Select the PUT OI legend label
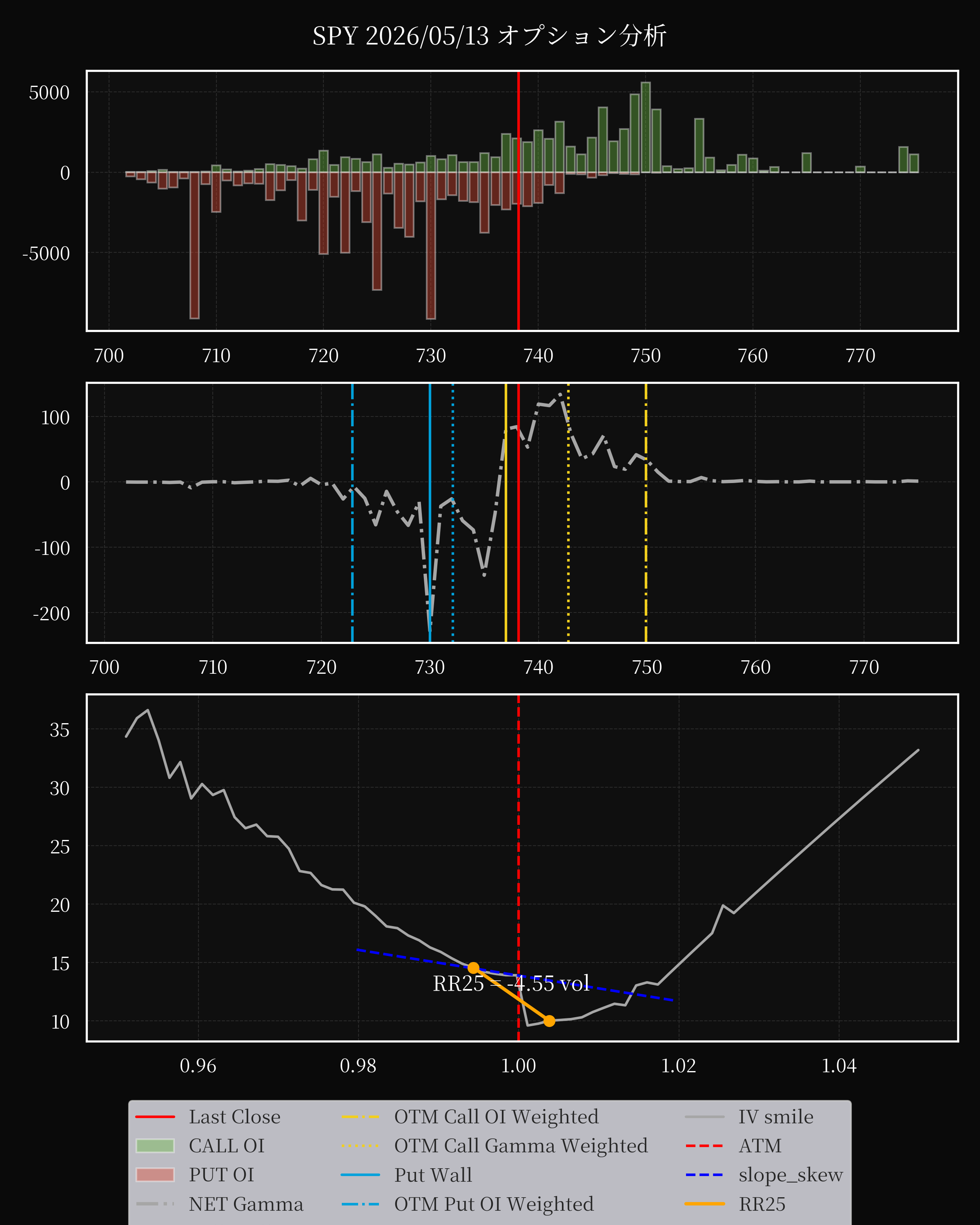The image size is (980, 1225). [222, 1174]
